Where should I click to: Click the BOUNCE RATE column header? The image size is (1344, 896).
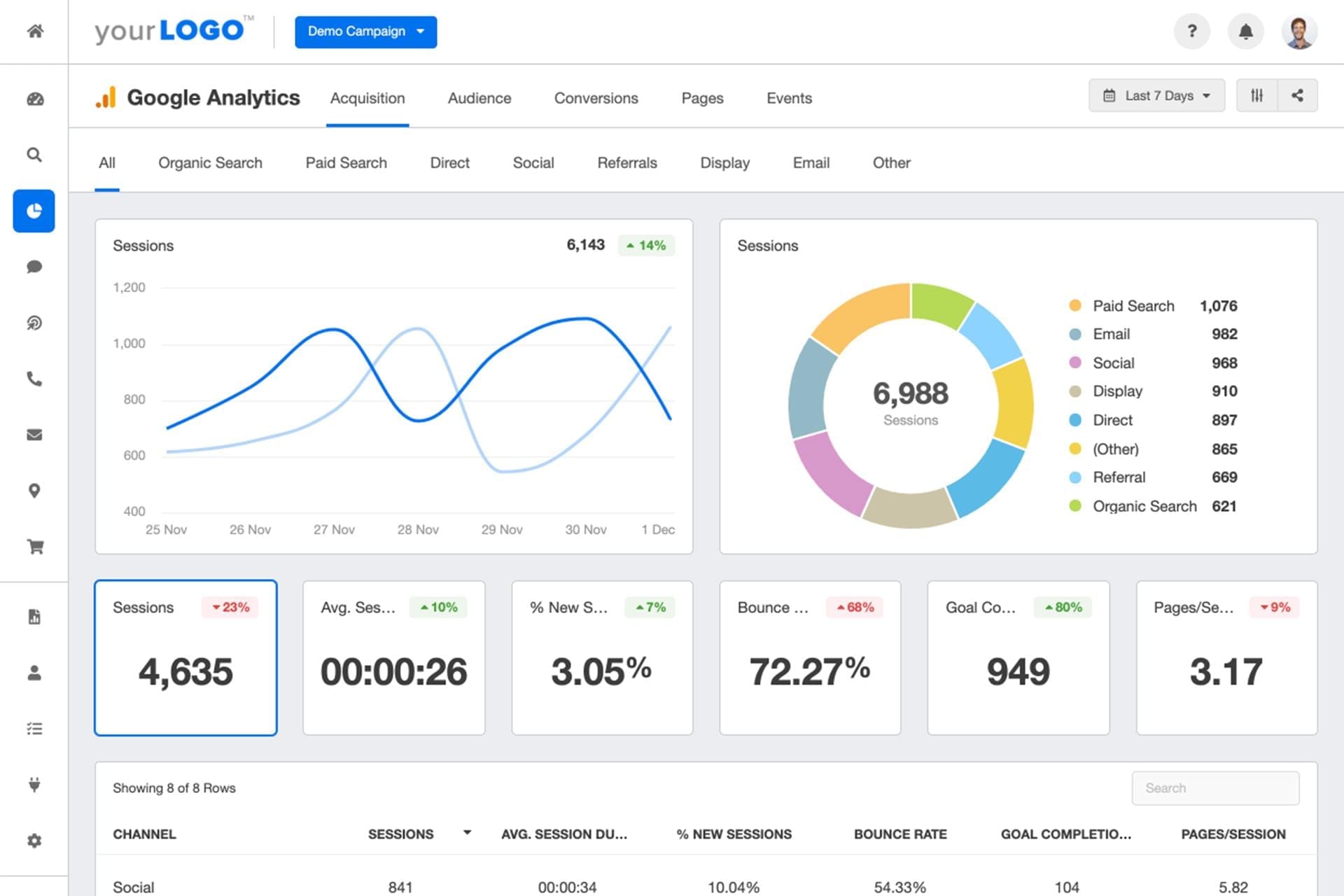(x=900, y=834)
